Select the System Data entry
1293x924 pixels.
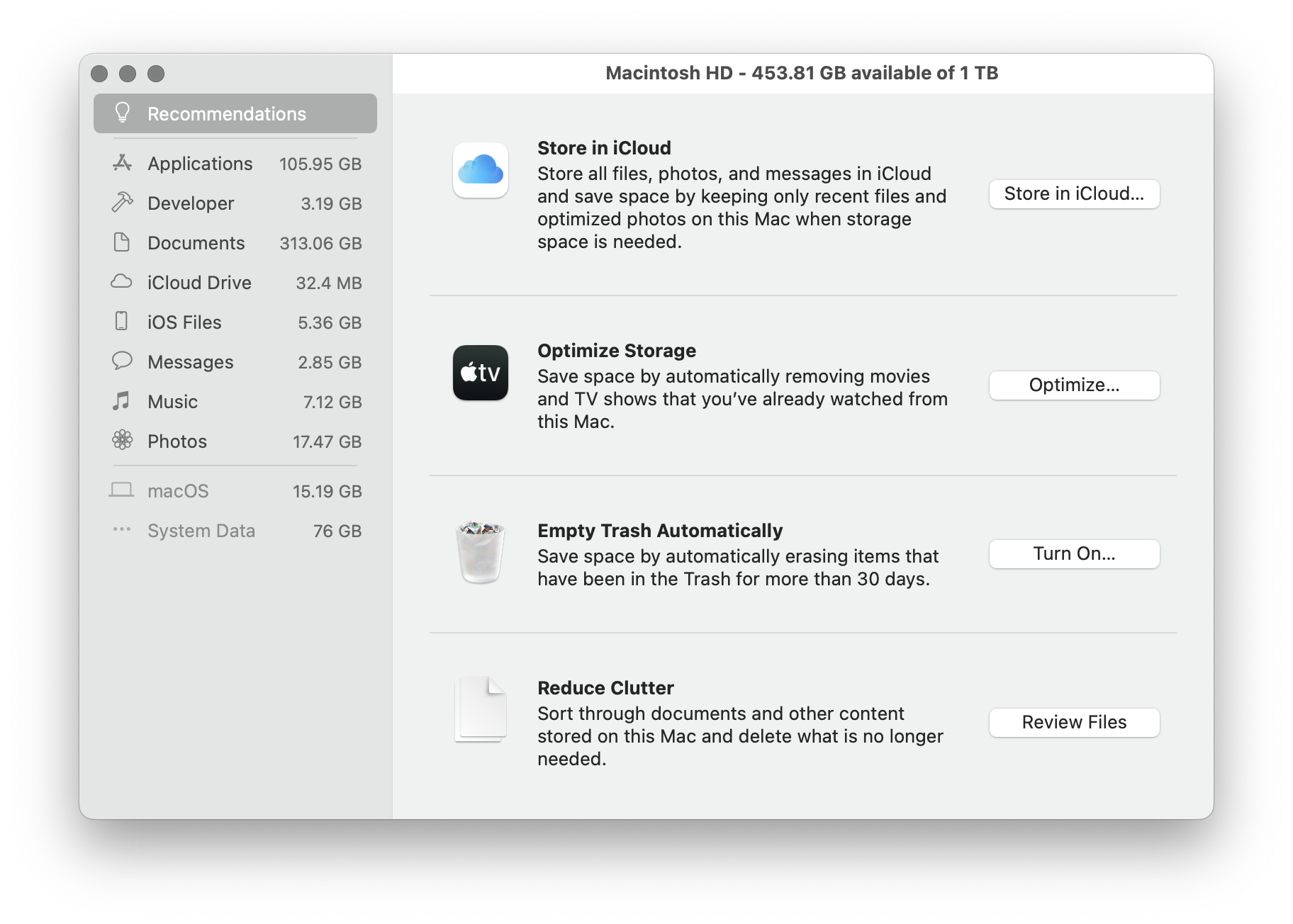click(235, 531)
